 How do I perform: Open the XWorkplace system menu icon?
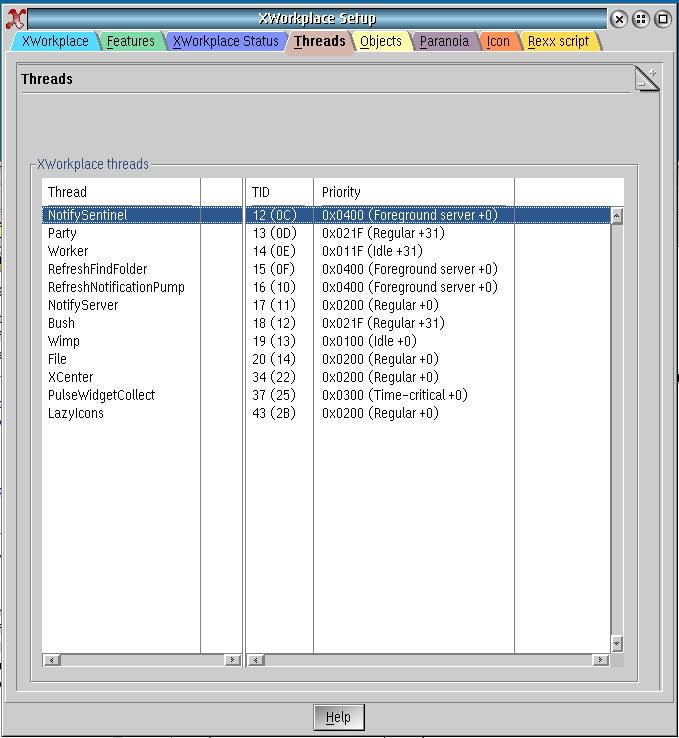click(x=15, y=19)
